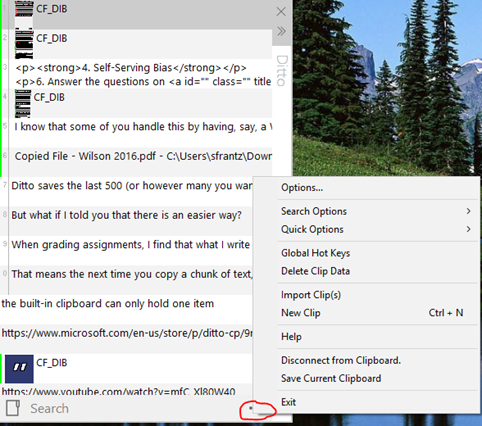Viewport: 482px width, 426px height.
Task: Open the groups icon beside Search
Action: pyautogui.click(x=13, y=408)
